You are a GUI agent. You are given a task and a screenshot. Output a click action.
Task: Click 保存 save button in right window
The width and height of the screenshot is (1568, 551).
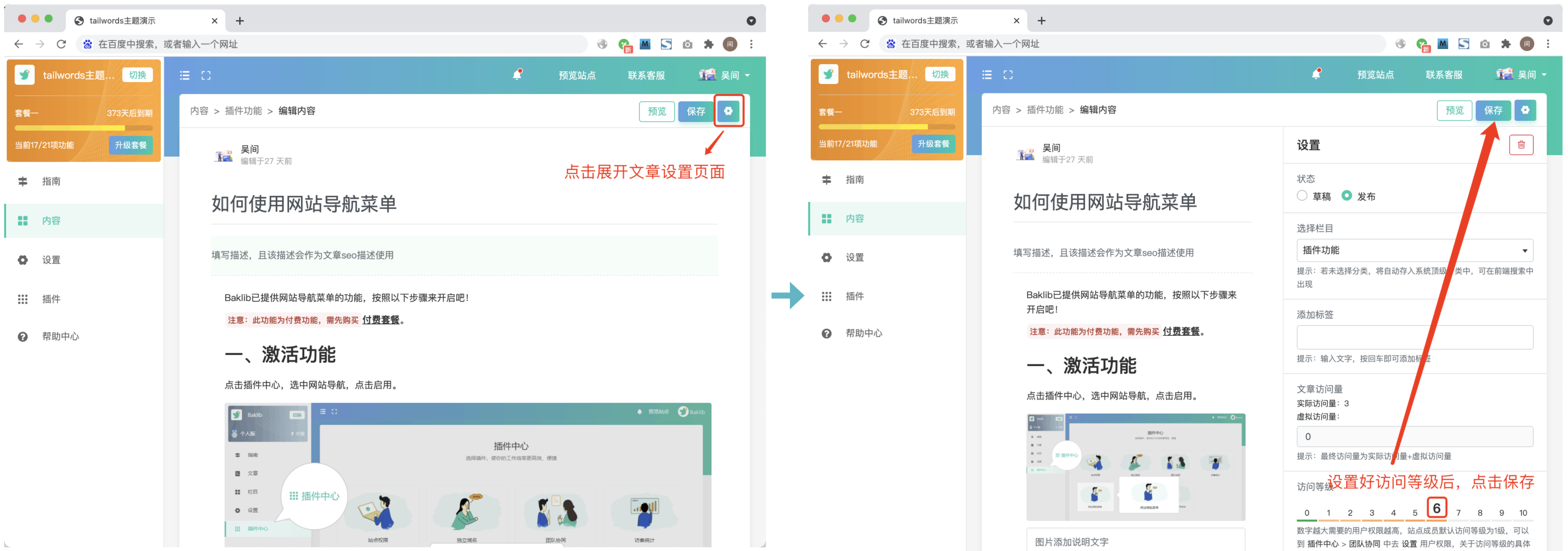[1492, 110]
